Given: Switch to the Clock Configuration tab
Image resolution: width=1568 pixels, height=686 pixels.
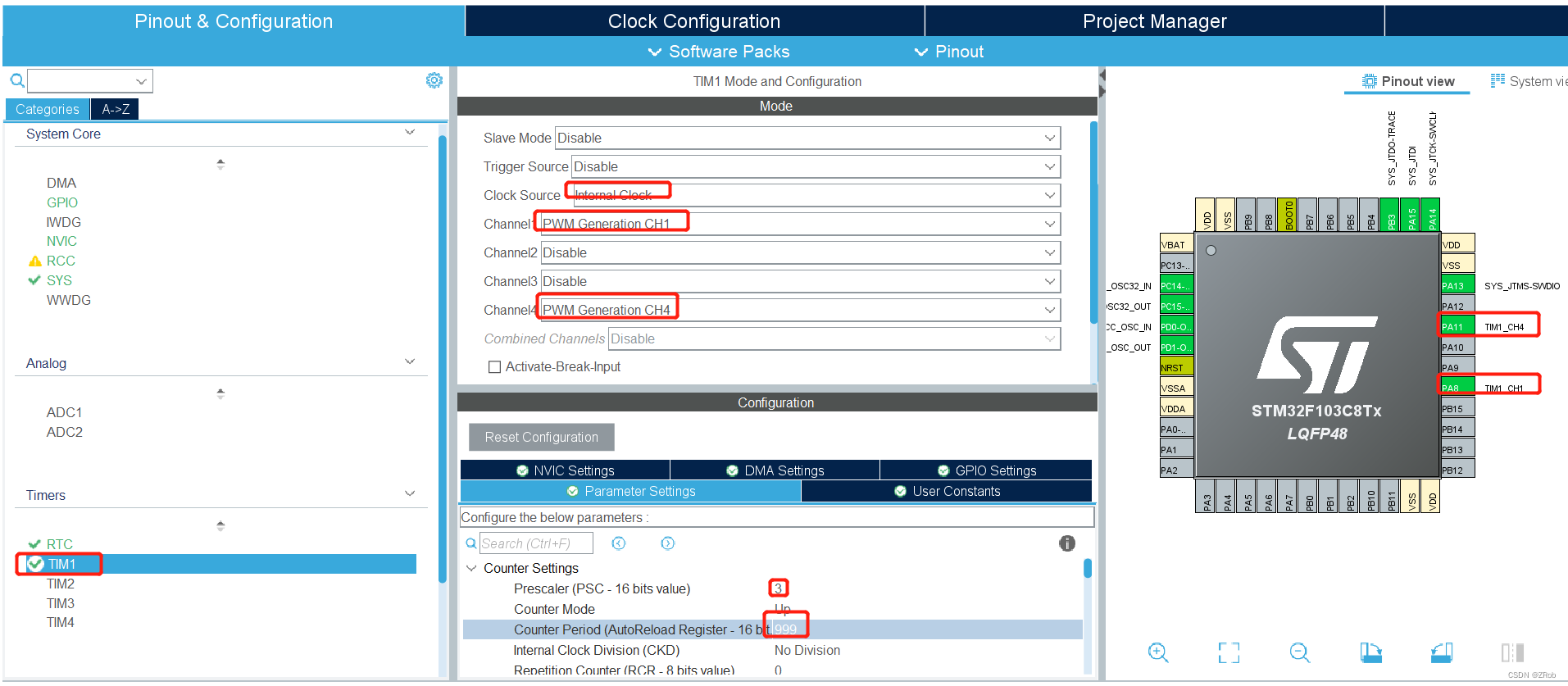Looking at the screenshot, I should pos(694,21).
